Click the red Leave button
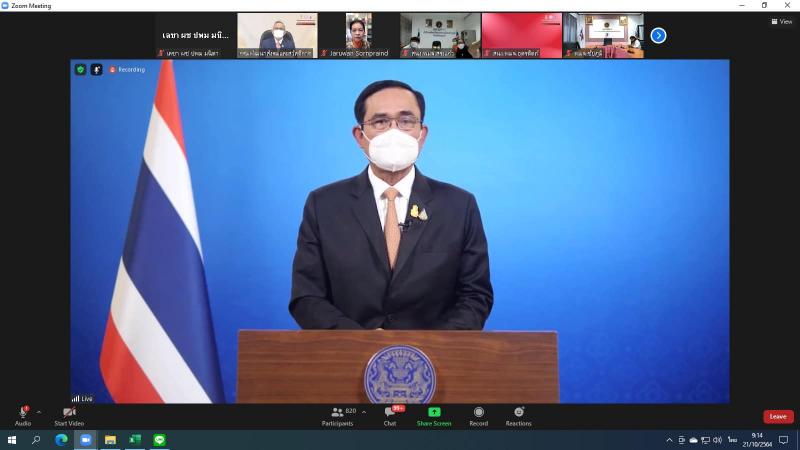The width and height of the screenshot is (800, 450). point(778,416)
